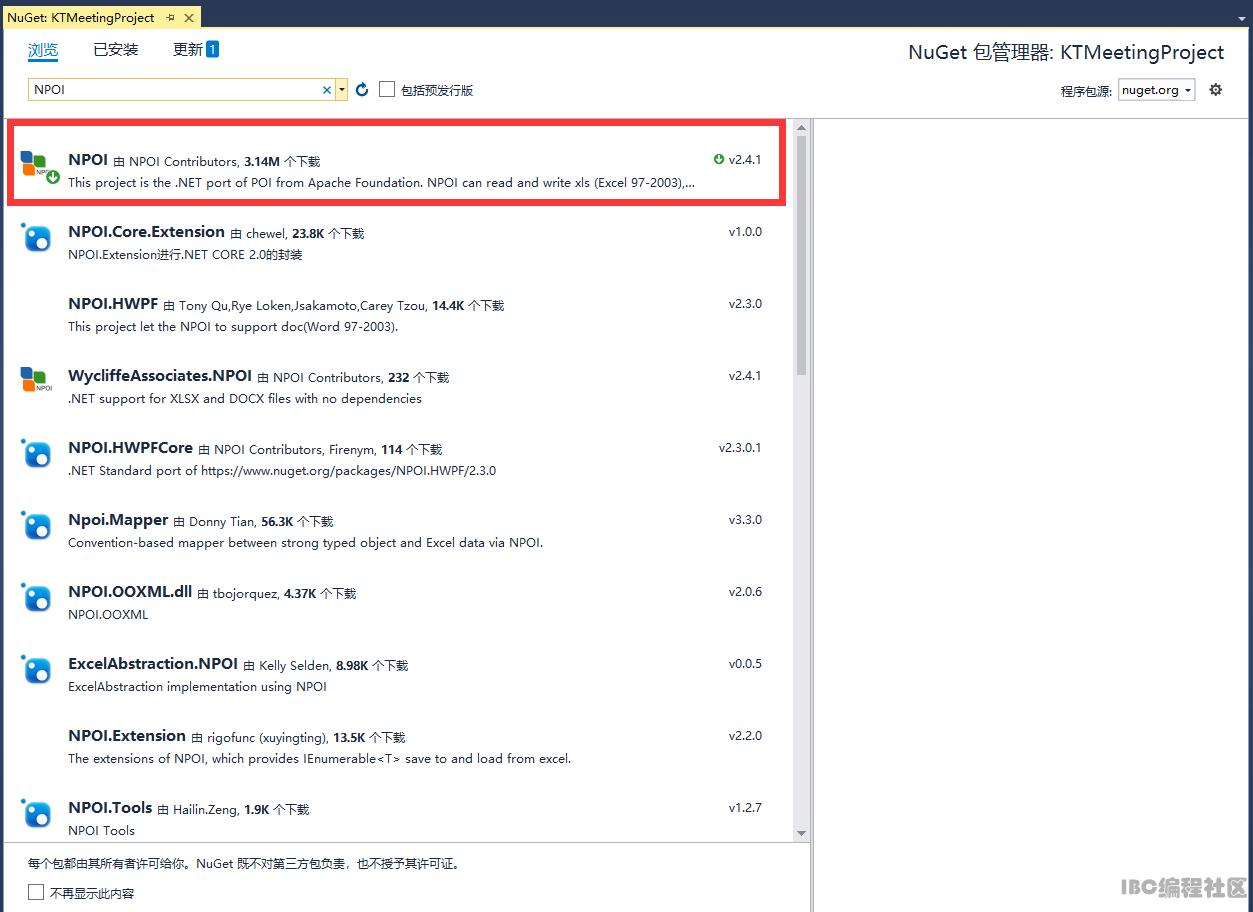Click the NPOI.HWPF description about Word 97-2003

(x=233, y=327)
